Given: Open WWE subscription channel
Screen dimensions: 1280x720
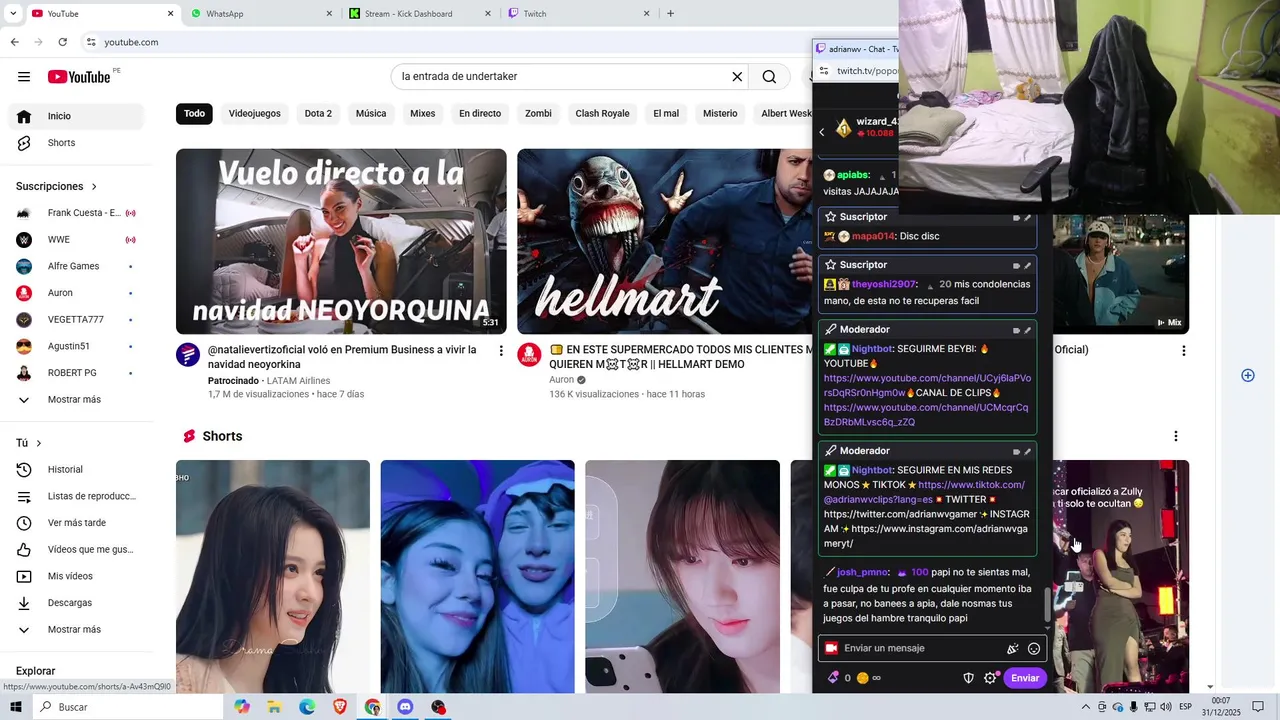Looking at the screenshot, I should pos(76,240).
